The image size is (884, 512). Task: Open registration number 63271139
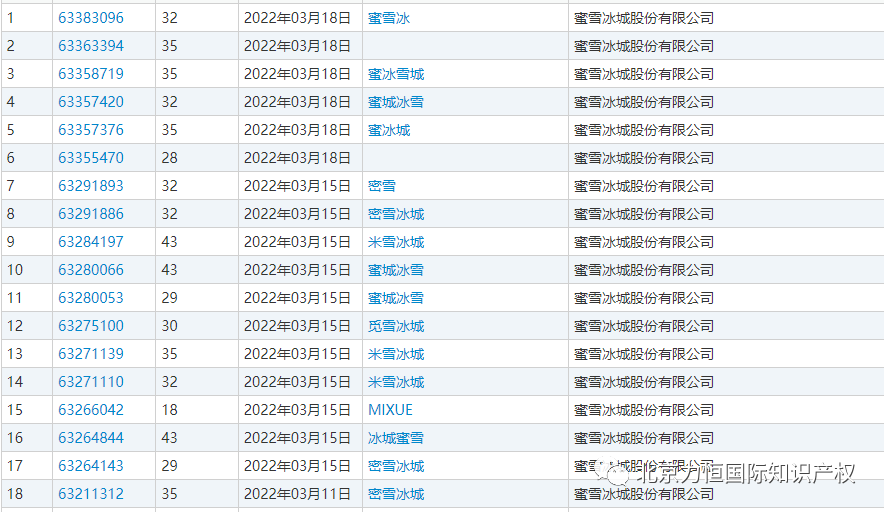click(x=91, y=354)
